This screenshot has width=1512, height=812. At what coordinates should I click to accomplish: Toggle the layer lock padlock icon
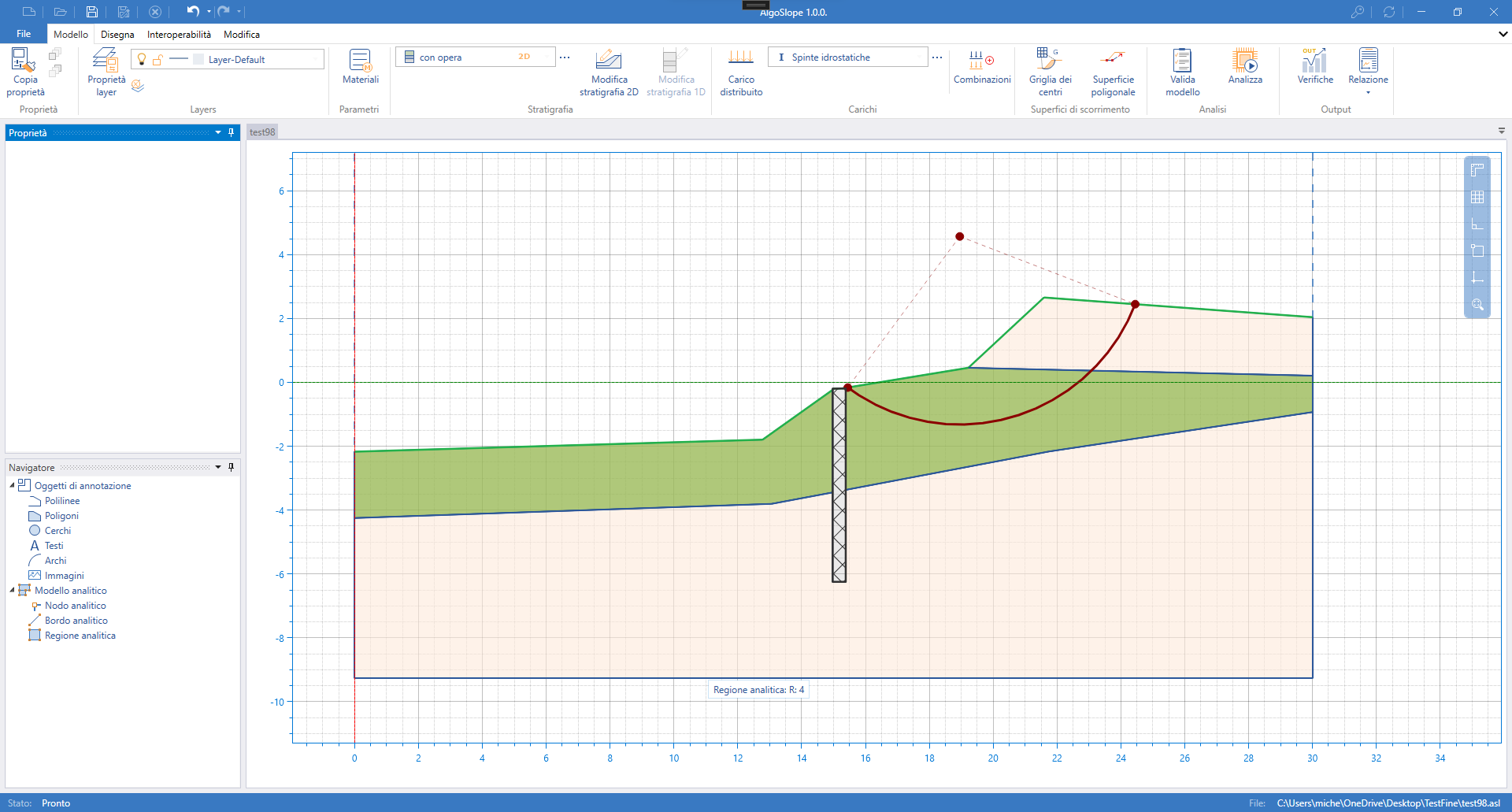pos(157,59)
